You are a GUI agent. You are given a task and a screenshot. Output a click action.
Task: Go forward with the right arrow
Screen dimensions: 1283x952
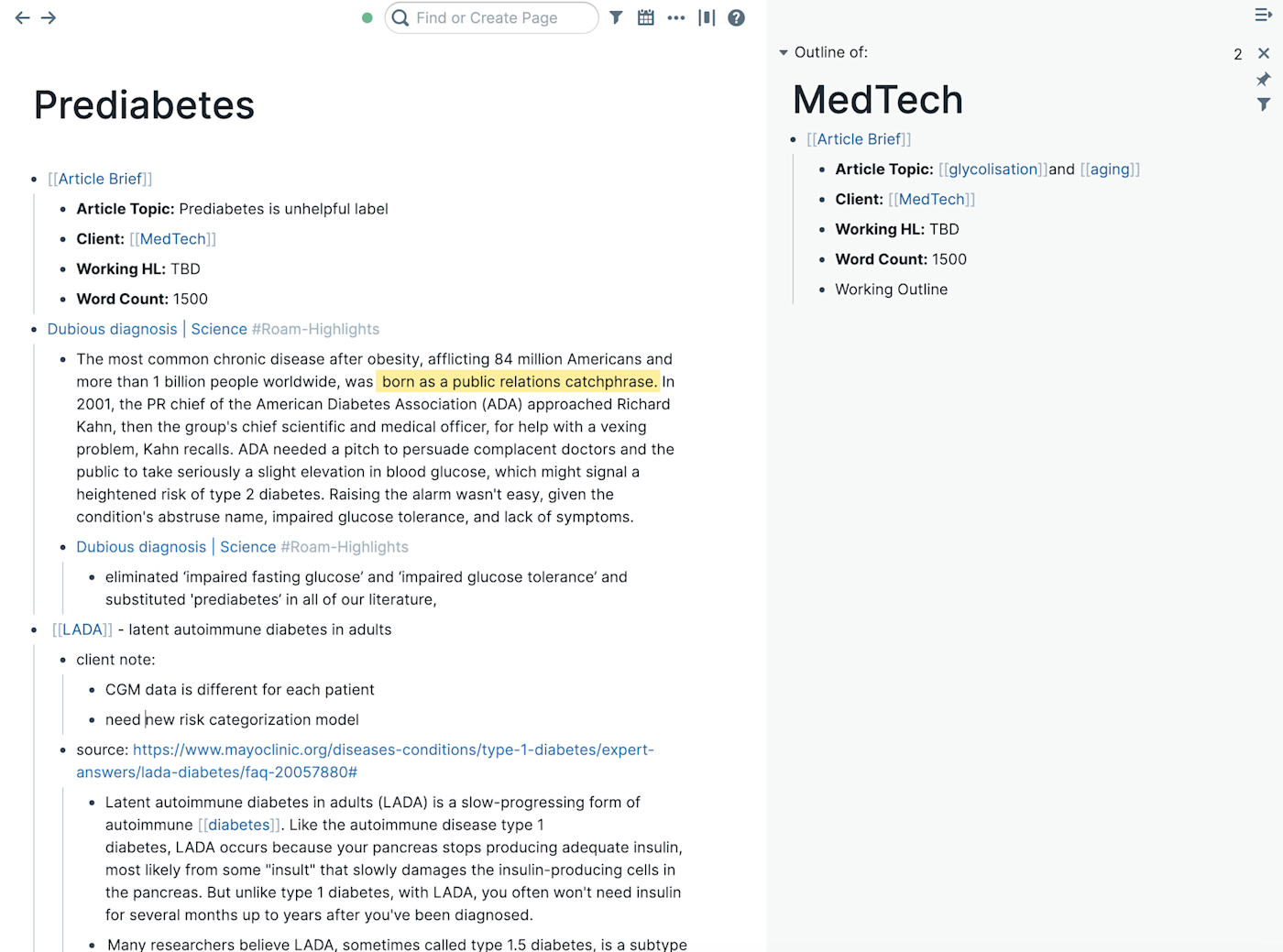[49, 17]
